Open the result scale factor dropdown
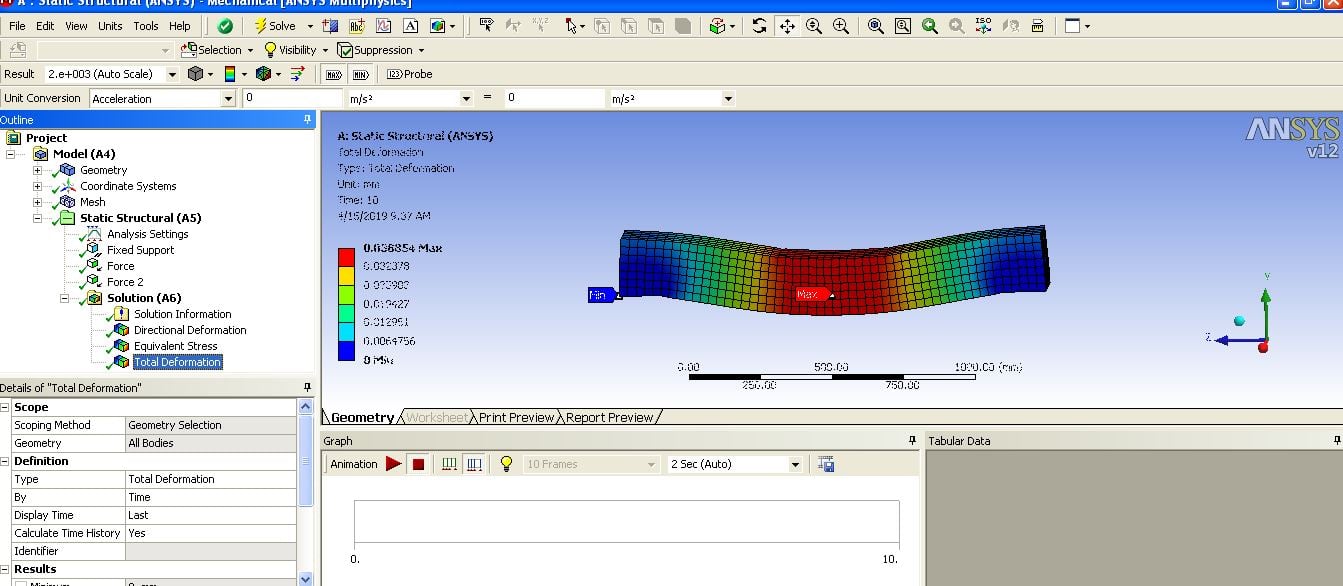Viewport: 1343px width, 586px height. pos(172,74)
